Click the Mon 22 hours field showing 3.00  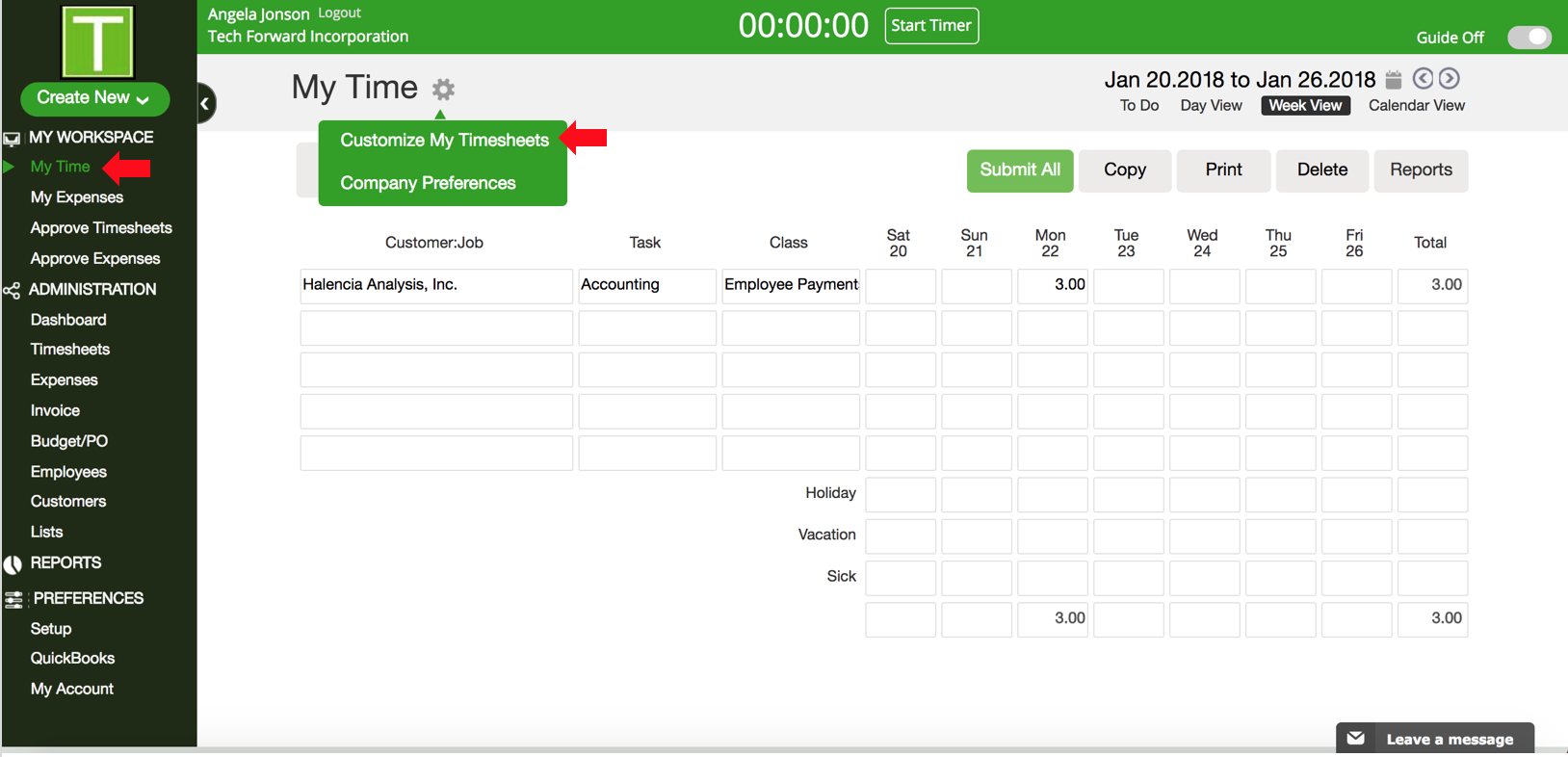click(x=1052, y=286)
